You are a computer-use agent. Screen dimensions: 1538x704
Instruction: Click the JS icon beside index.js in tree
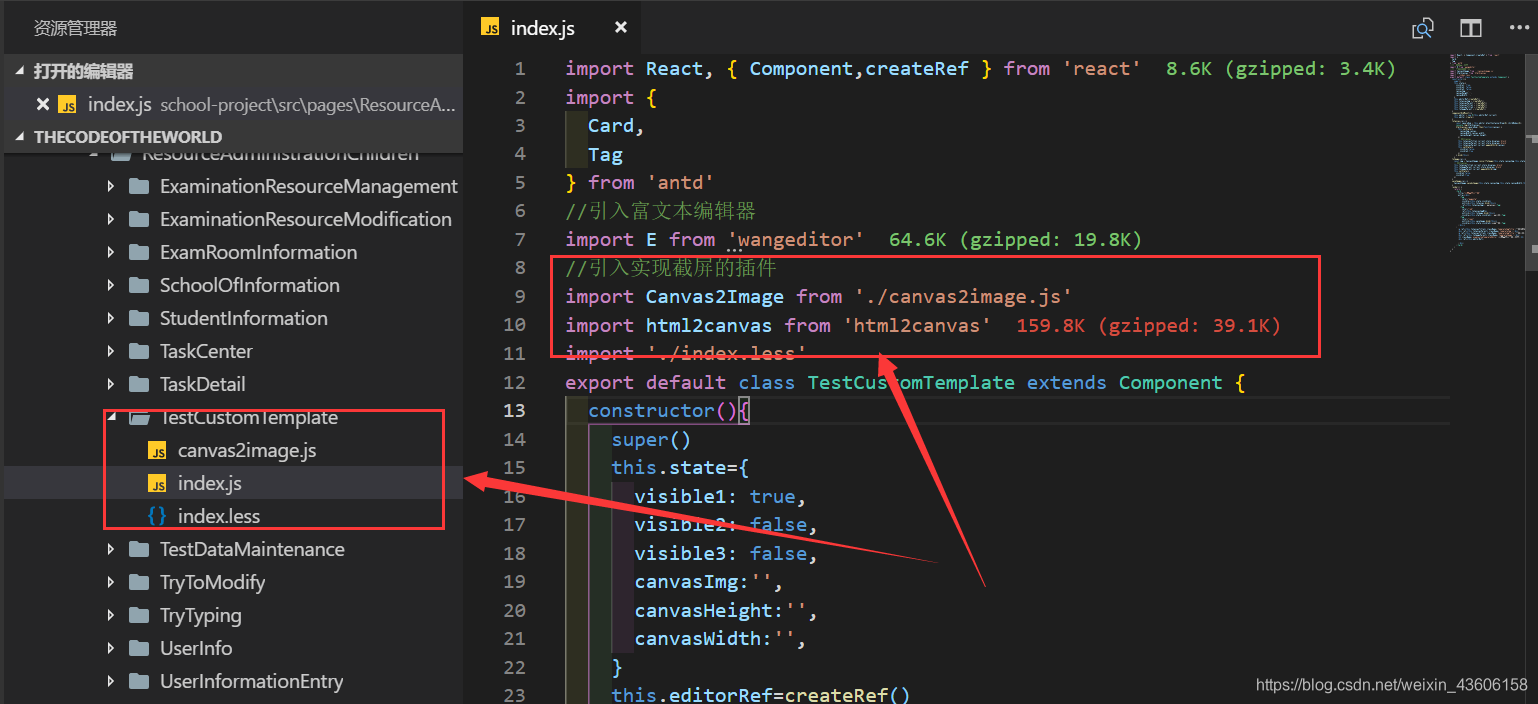click(157, 484)
